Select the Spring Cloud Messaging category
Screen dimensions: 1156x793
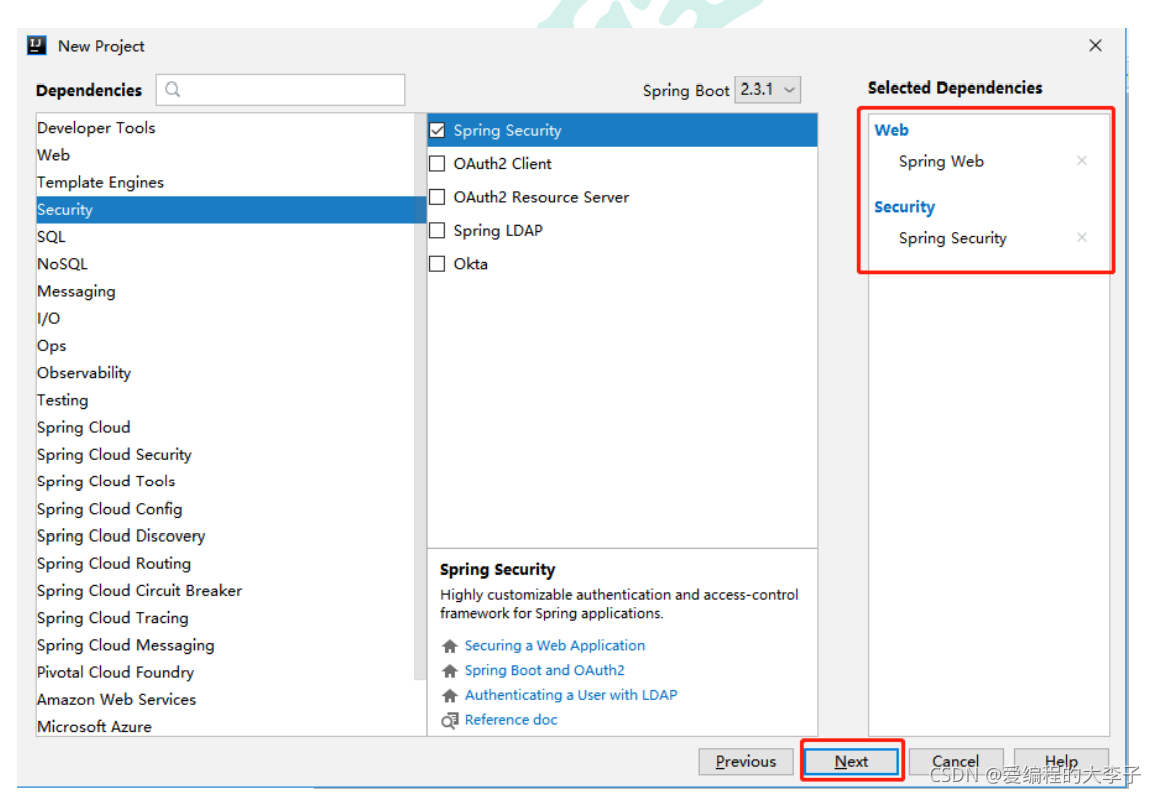point(226,645)
